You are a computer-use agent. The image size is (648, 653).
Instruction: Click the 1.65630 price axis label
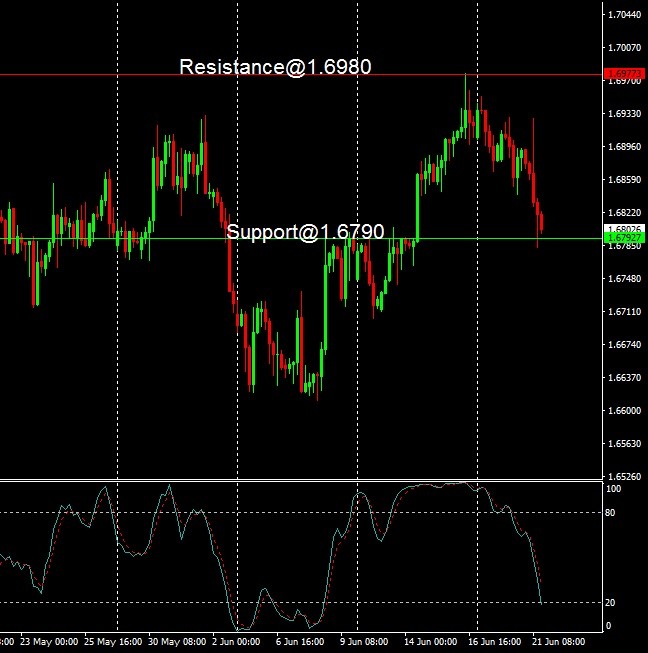tap(624, 444)
